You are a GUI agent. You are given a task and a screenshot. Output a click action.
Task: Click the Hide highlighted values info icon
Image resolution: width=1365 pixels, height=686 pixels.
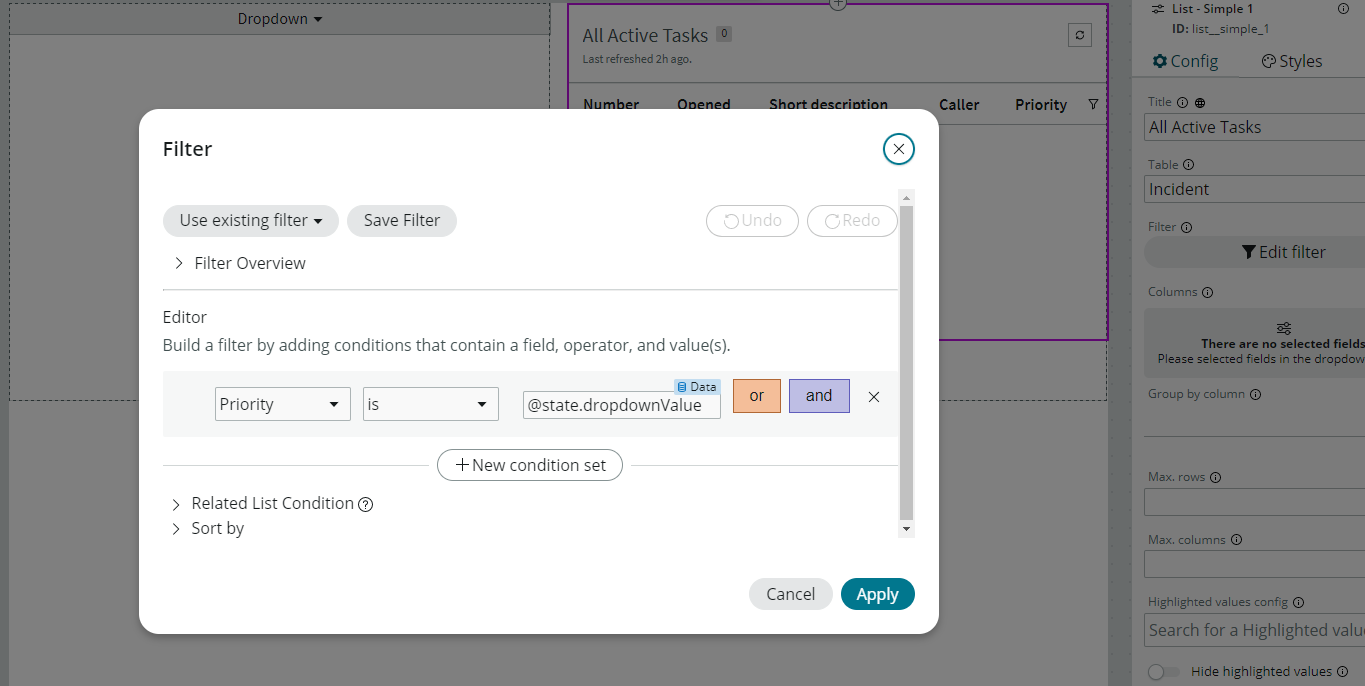[1343, 671]
